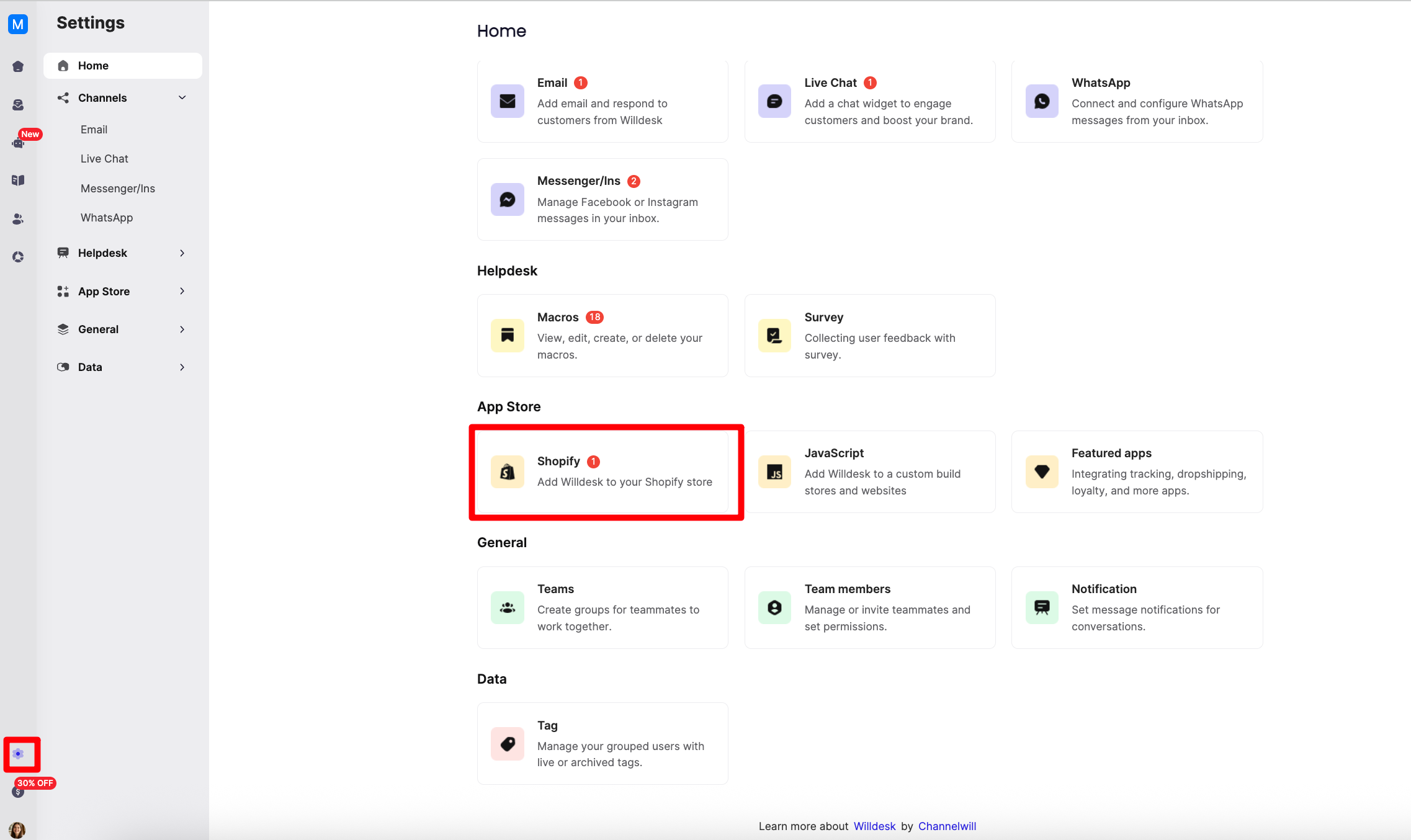The height and width of the screenshot is (840, 1411).
Task: Click General label in sidebar
Action: tap(98, 329)
